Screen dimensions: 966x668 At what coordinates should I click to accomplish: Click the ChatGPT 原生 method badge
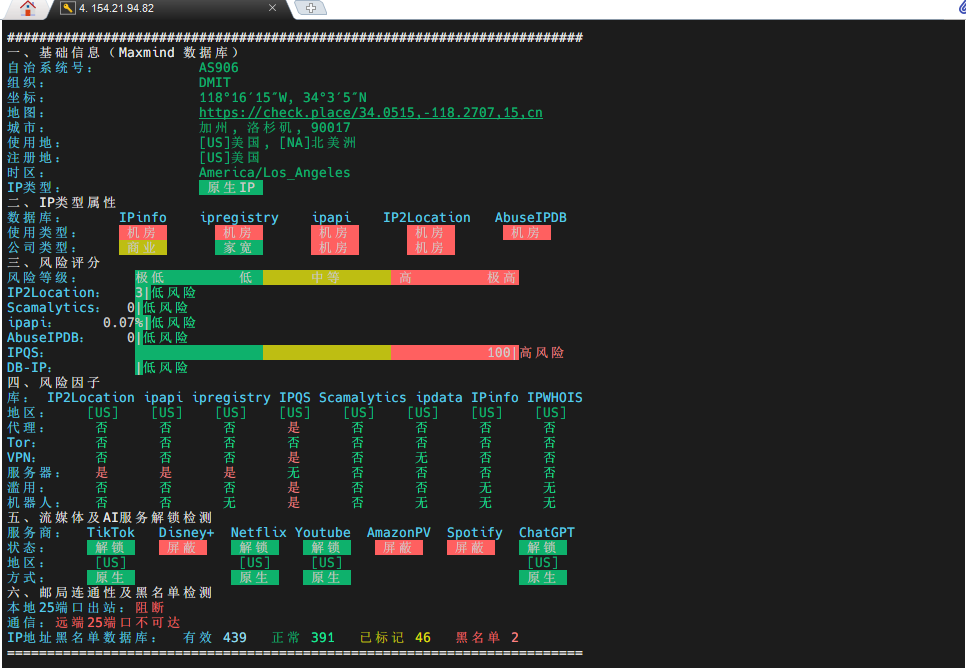click(x=542, y=578)
